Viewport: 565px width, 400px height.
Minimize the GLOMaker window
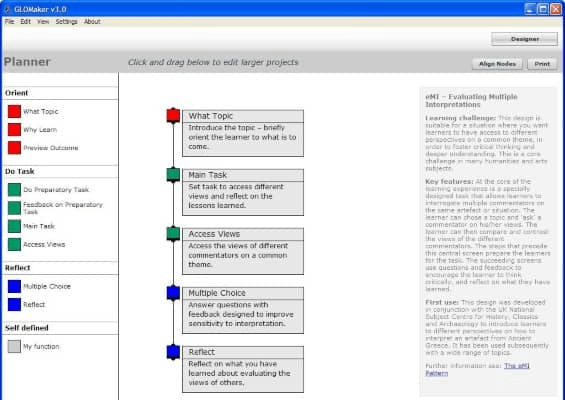pos(530,9)
